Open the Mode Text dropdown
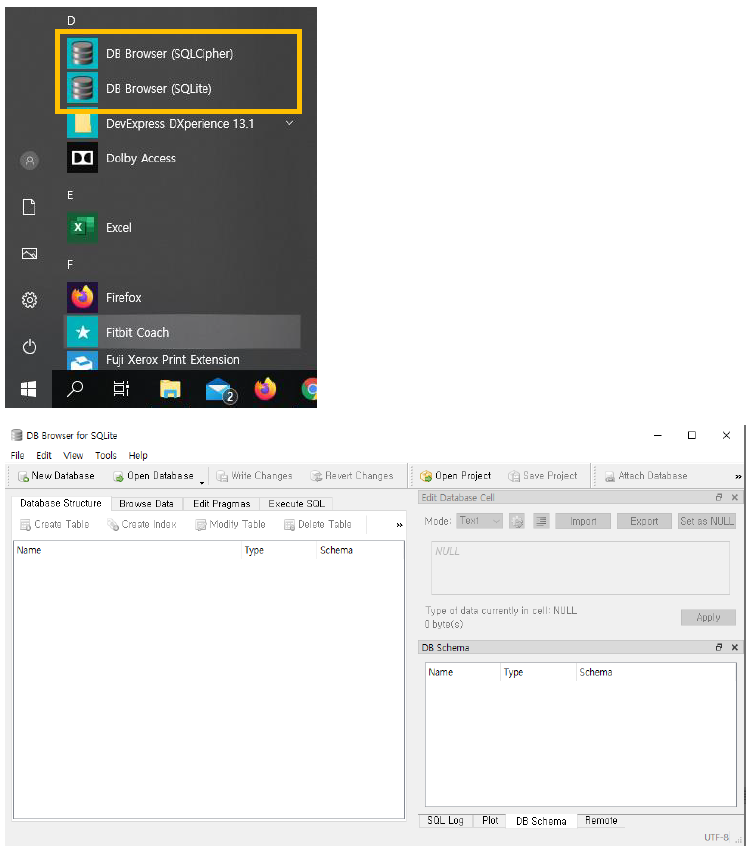 (x=479, y=521)
